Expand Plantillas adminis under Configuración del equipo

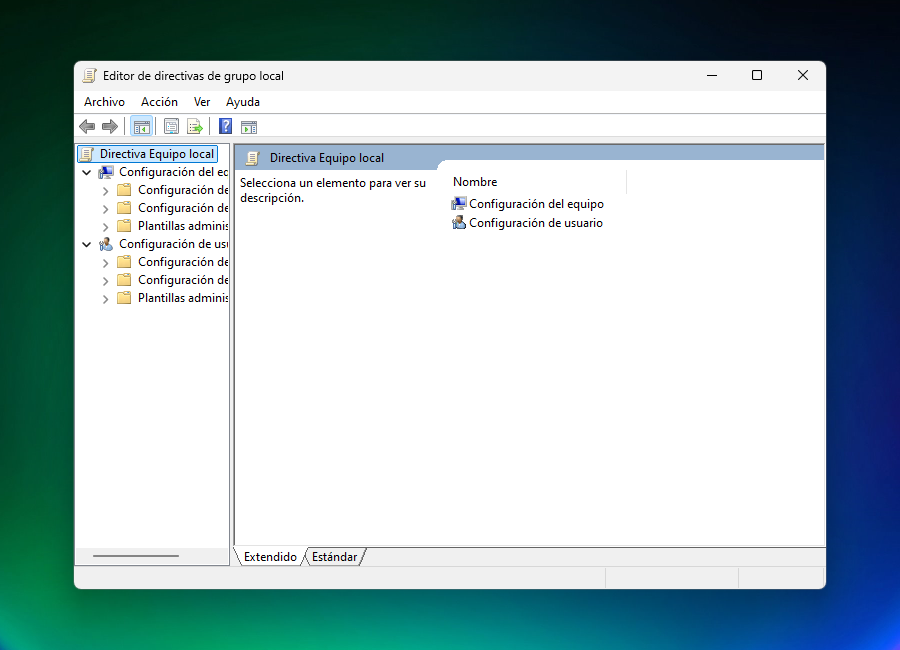click(x=106, y=227)
